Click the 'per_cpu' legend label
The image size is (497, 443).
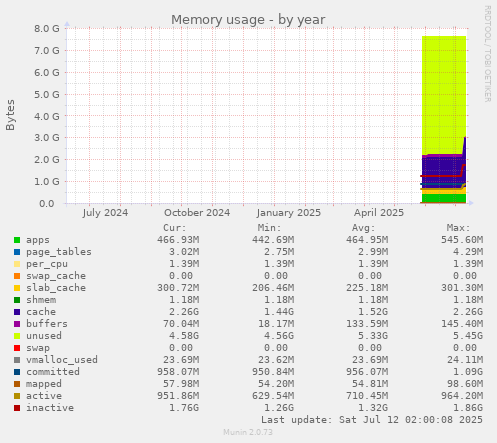[47, 264]
